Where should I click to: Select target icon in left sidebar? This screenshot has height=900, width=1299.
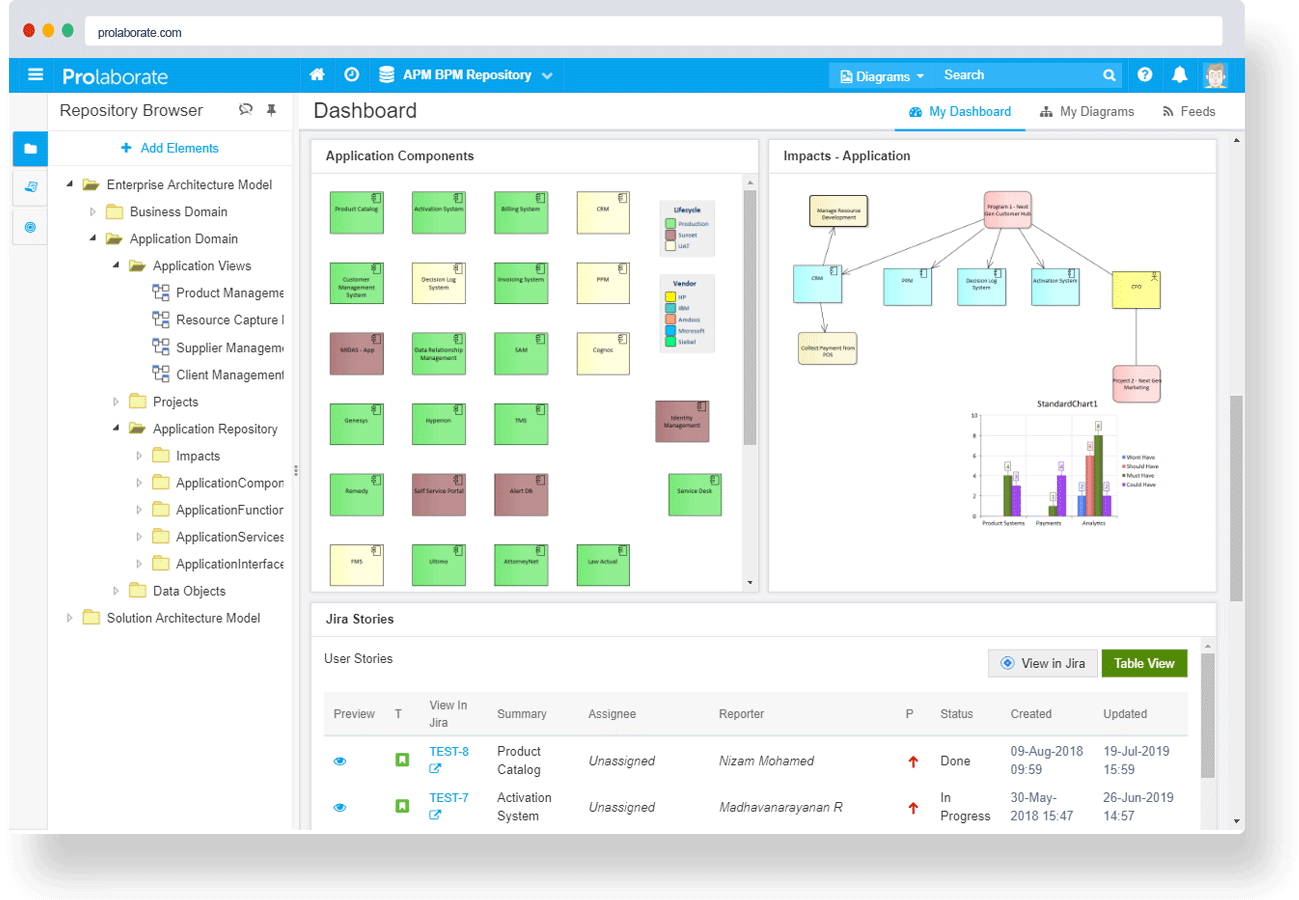pyautogui.click(x=30, y=227)
